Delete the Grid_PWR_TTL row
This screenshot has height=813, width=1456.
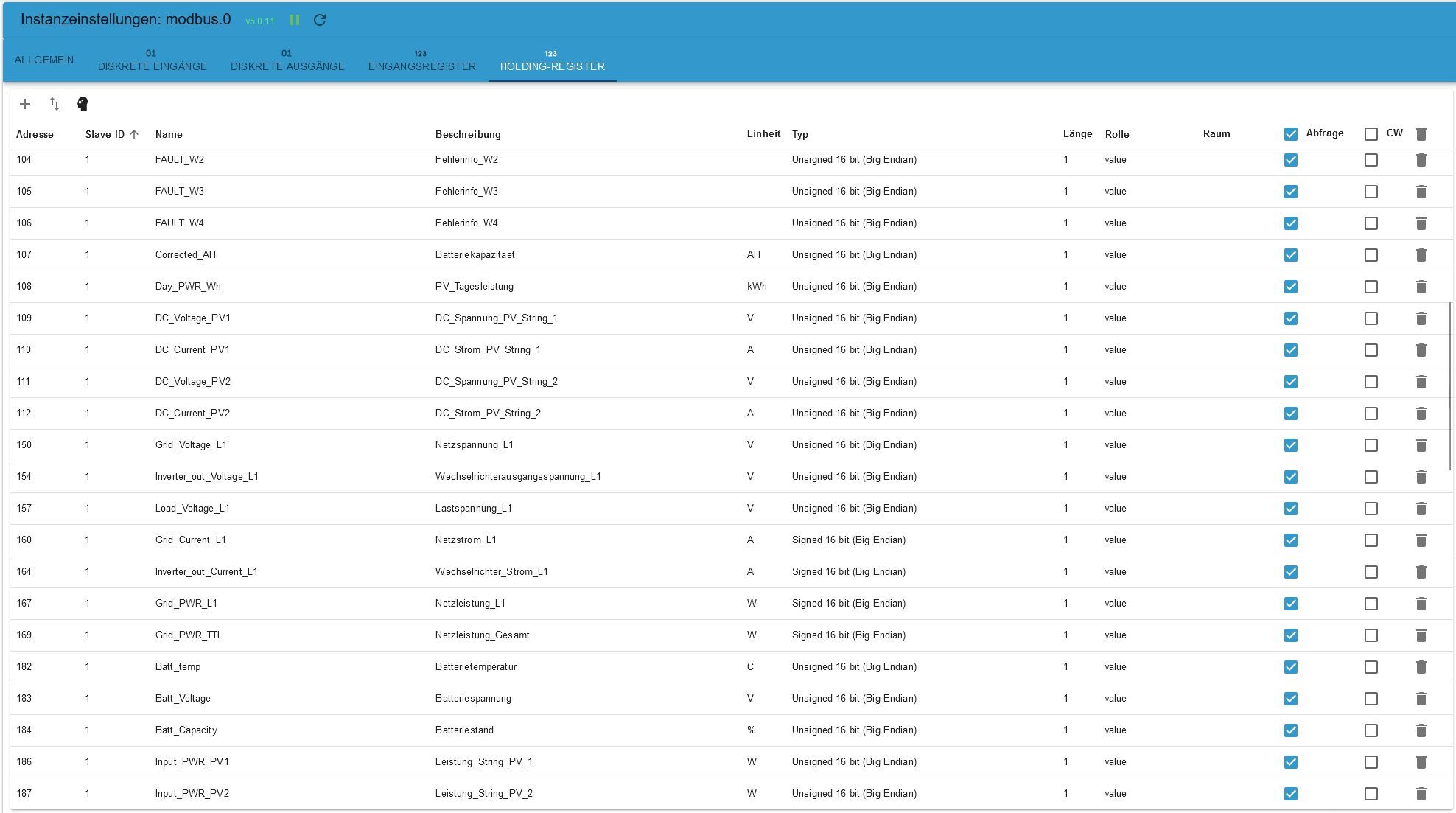point(1421,635)
